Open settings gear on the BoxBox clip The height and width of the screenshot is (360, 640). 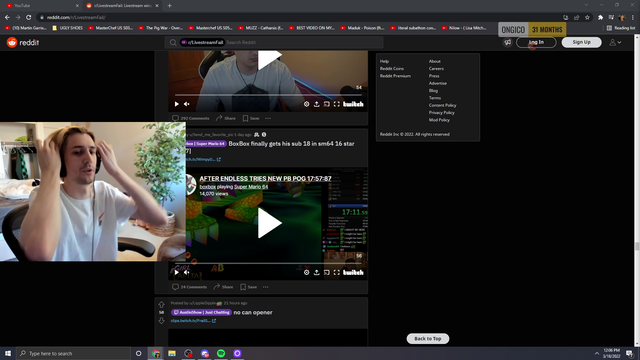pos(306,272)
